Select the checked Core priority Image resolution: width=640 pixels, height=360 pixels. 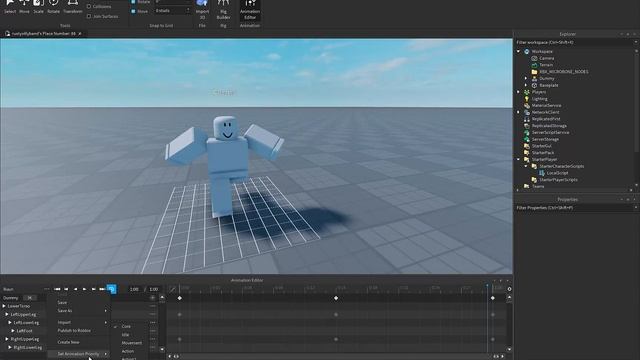126,327
